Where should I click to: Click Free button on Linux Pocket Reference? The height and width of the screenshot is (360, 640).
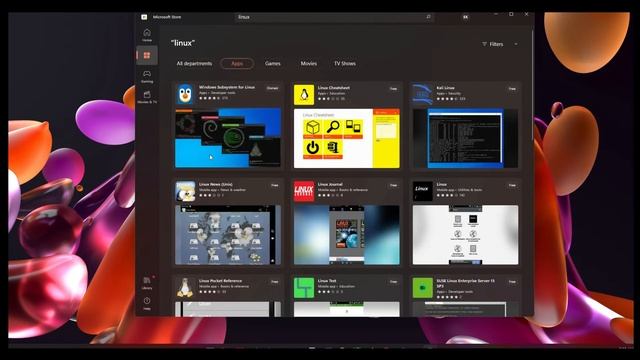coord(275,282)
